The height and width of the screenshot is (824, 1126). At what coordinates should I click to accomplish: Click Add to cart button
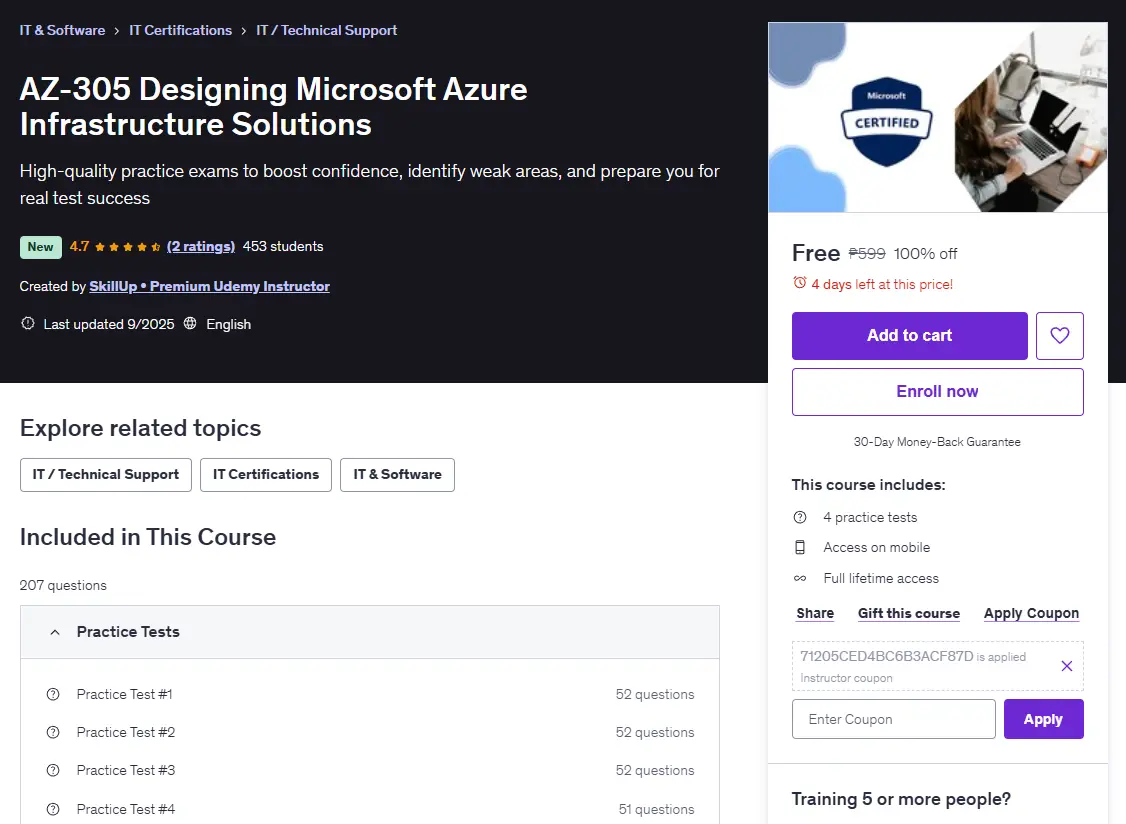click(x=910, y=335)
